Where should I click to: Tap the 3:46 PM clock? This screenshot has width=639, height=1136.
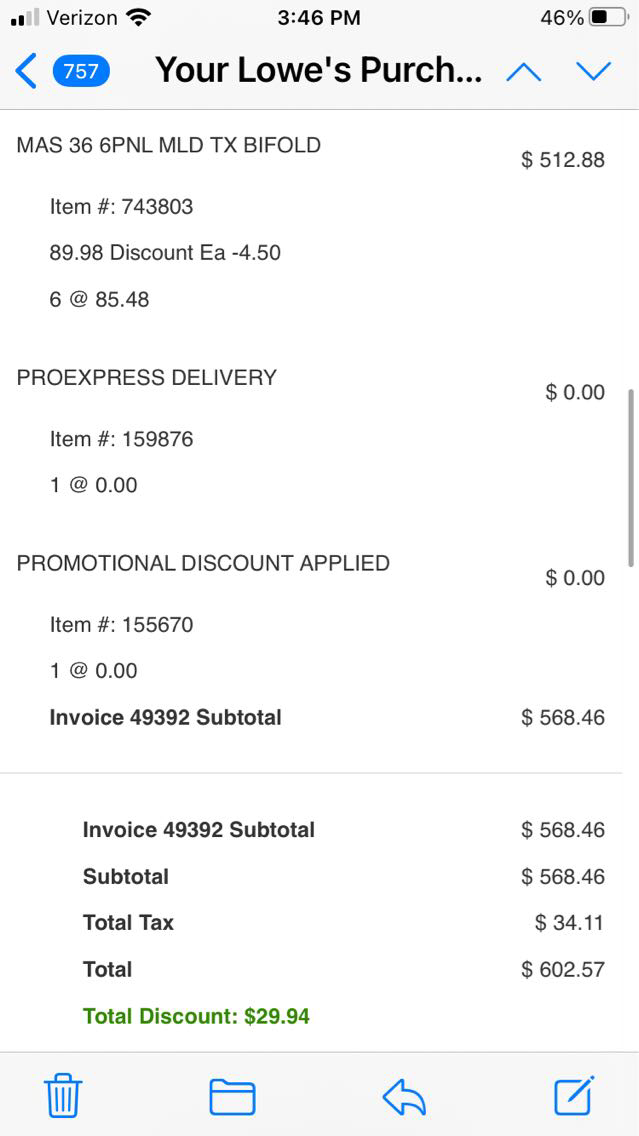tap(318, 18)
